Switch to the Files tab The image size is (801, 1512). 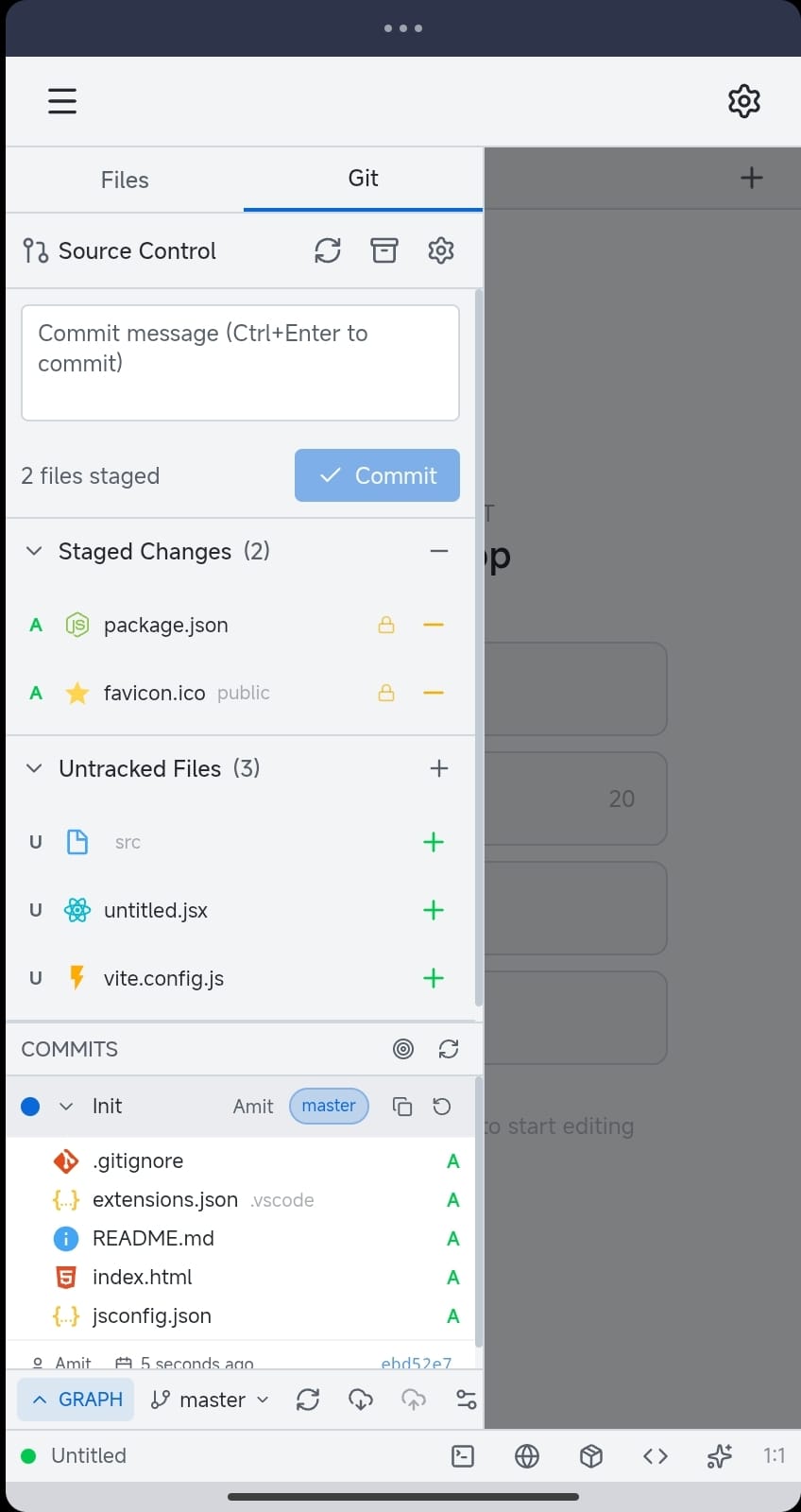click(x=124, y=180)
